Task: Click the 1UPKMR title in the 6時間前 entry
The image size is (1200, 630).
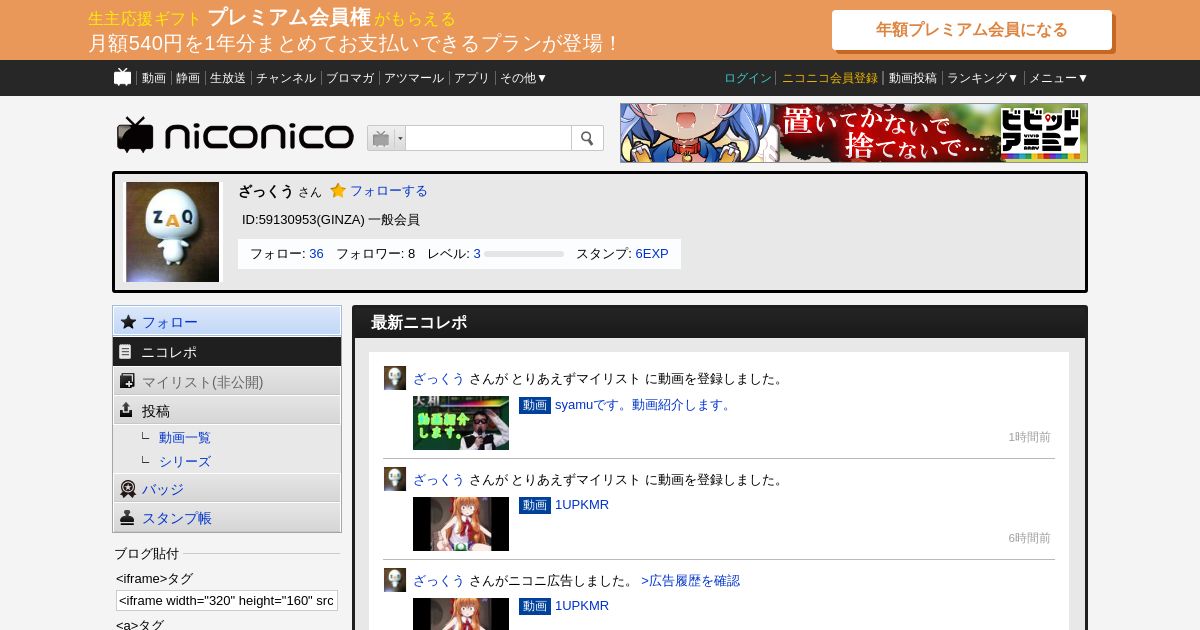Action: [x=582, y=505]
